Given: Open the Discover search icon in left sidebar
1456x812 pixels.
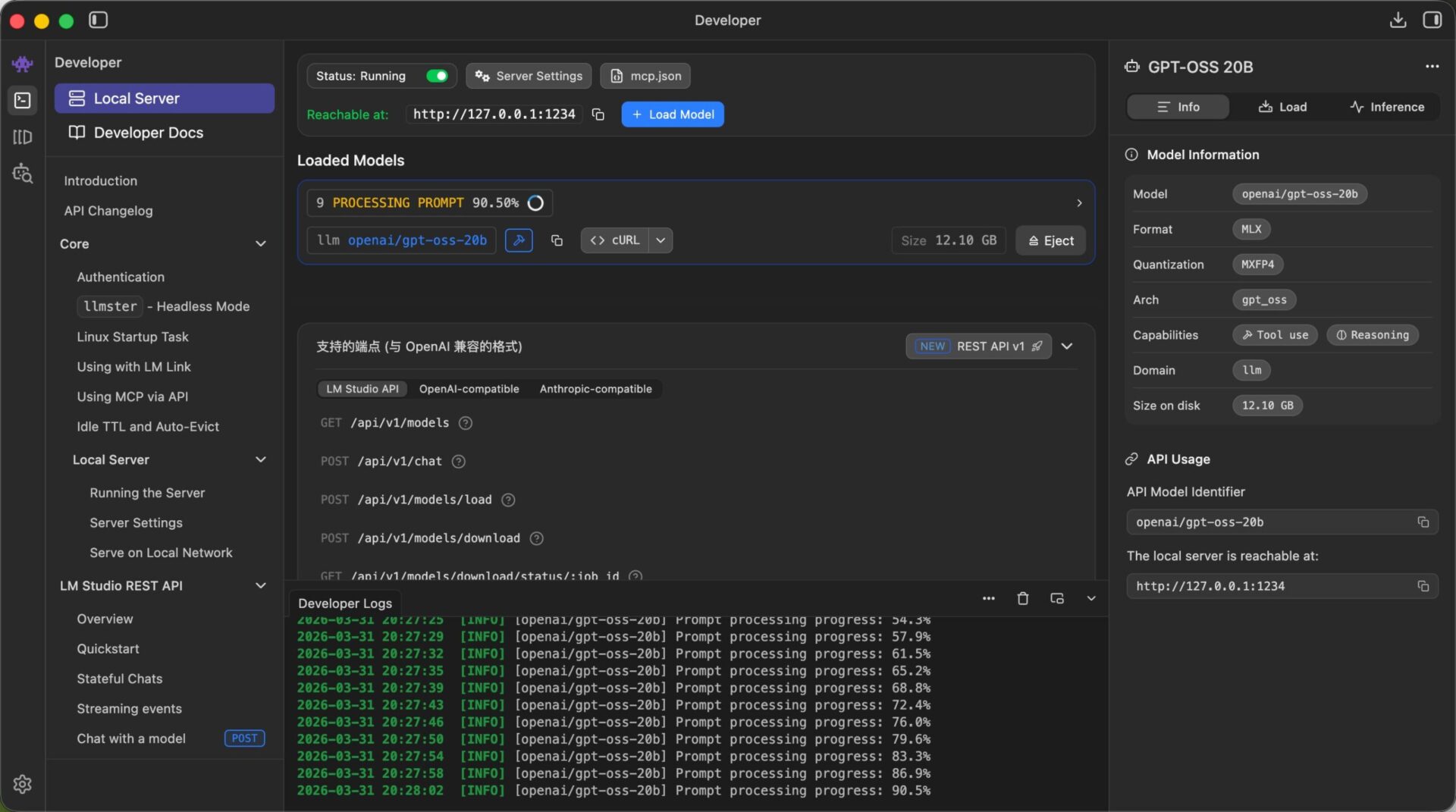Looking at the screenshot, I should pyautogui.click(x=23, y=174).
